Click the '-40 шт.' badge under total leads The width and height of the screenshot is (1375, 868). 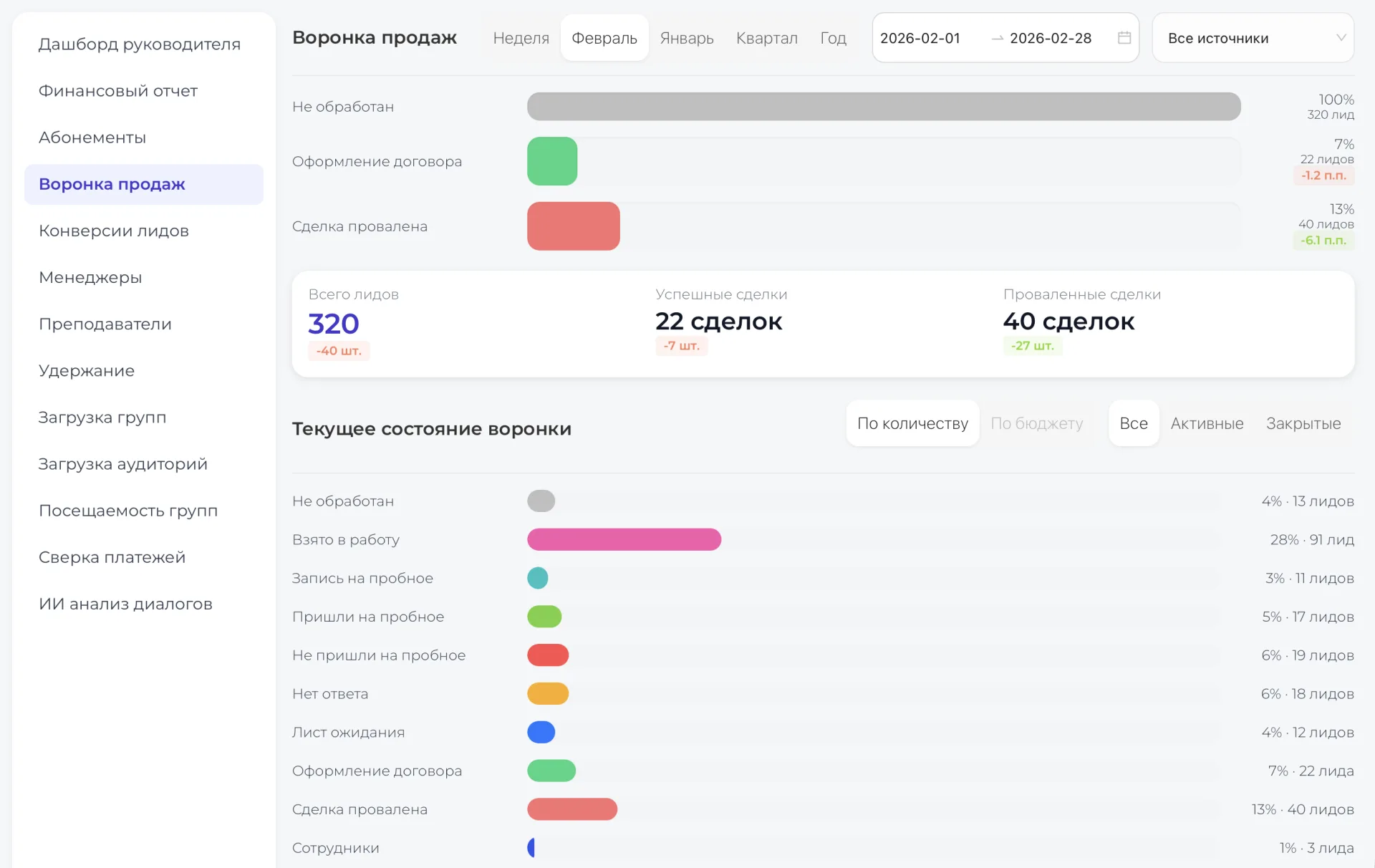339,351
